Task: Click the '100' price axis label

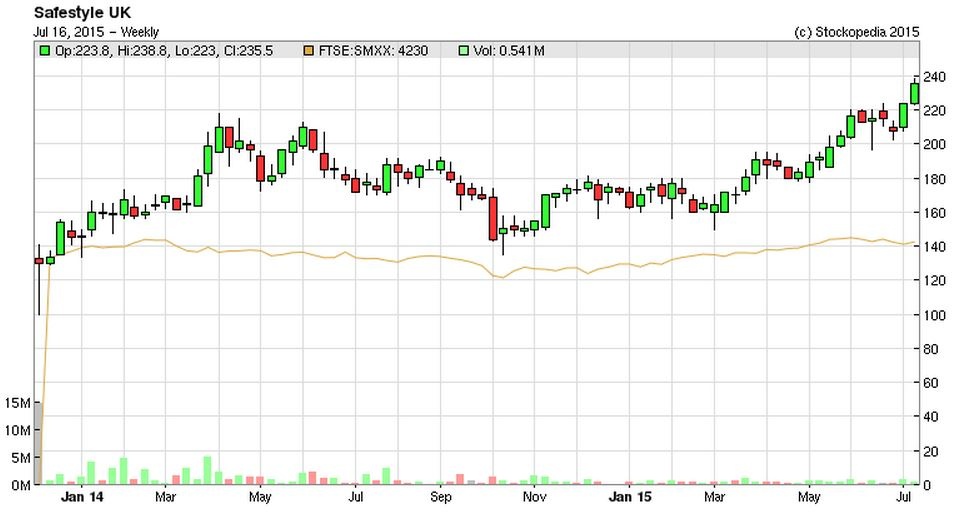Action: click(935, 315)
